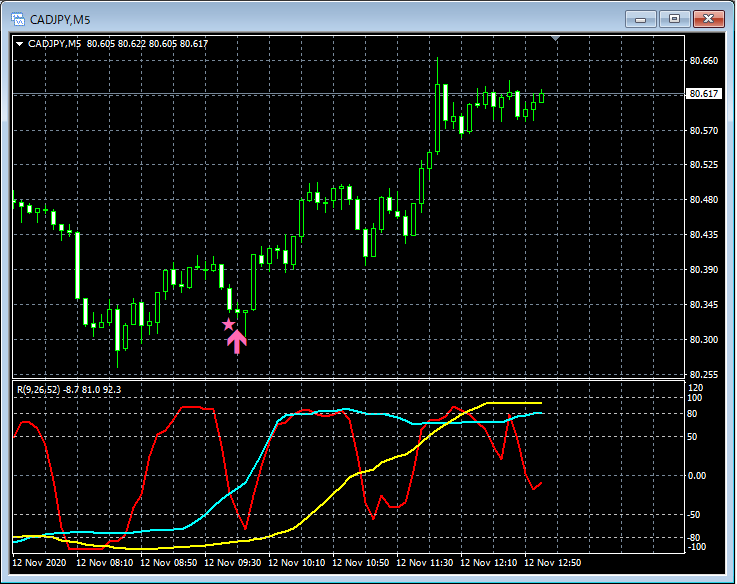Click the 12 Nov 12:10 time label
The height and width of the screenshot is (584, 737).
[489, 562]
